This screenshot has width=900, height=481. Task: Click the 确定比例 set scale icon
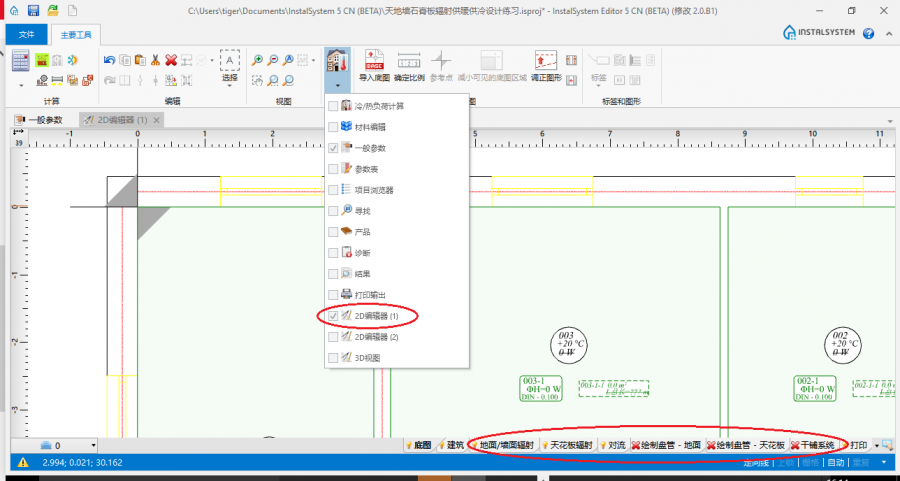(408, 64)
